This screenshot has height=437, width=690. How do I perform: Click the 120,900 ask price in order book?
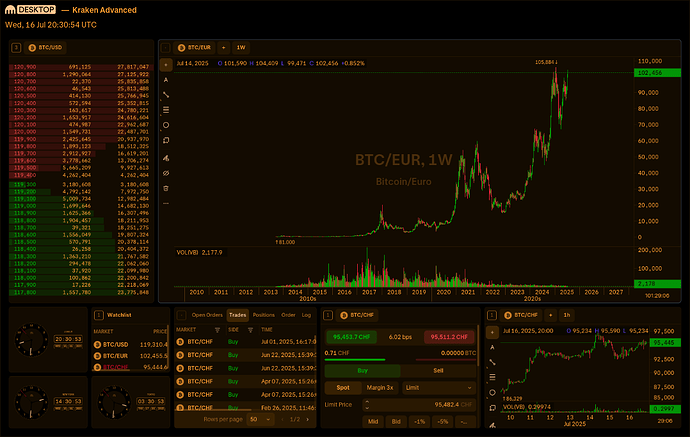pos(25,67)
